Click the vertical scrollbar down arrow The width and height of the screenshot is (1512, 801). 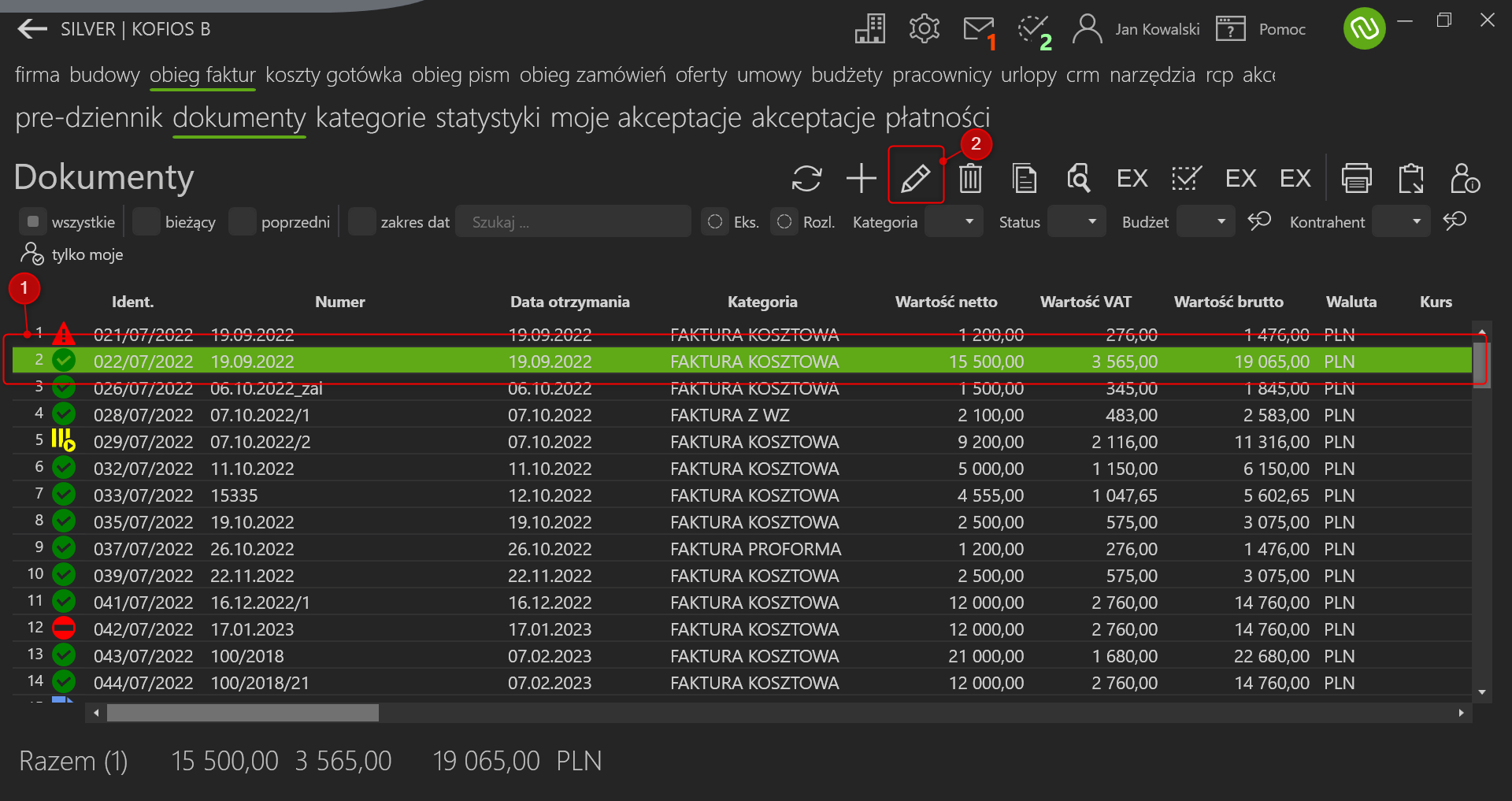coord(1481,692)
